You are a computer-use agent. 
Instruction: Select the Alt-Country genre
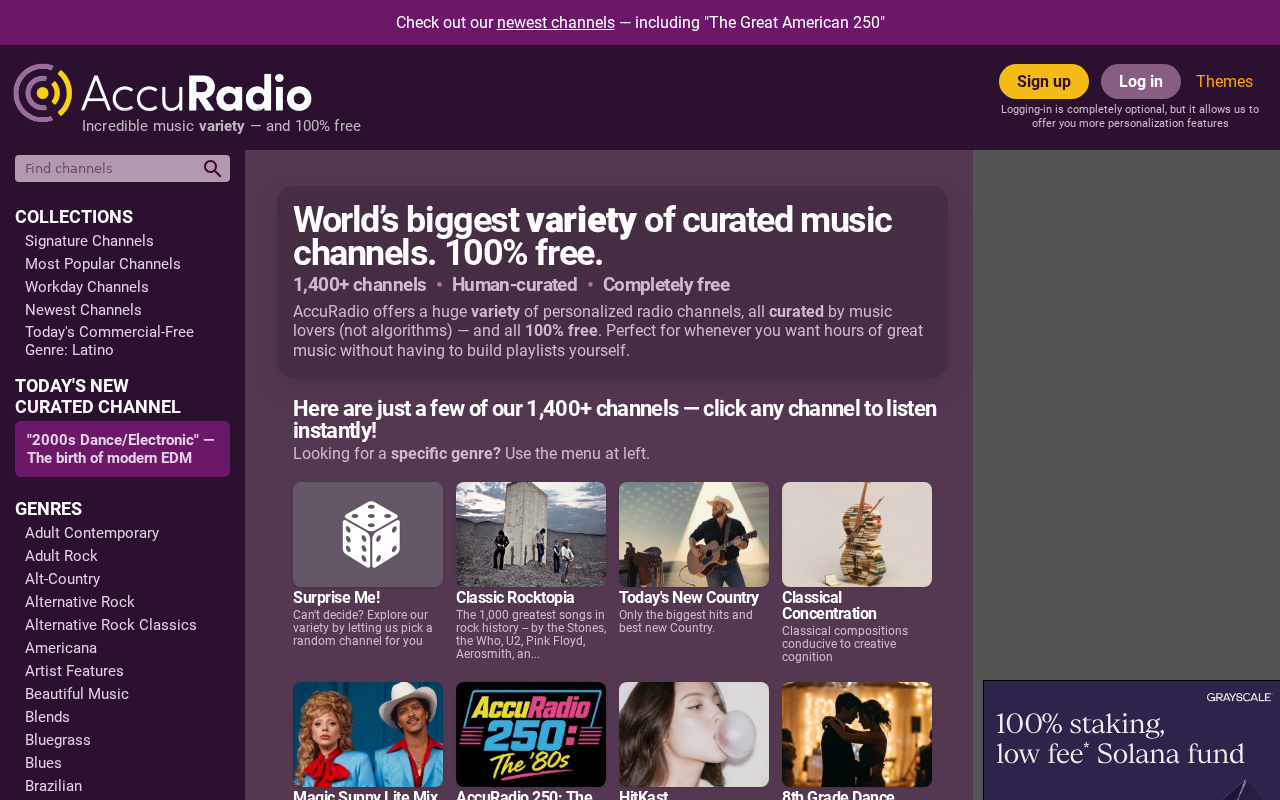62,579
